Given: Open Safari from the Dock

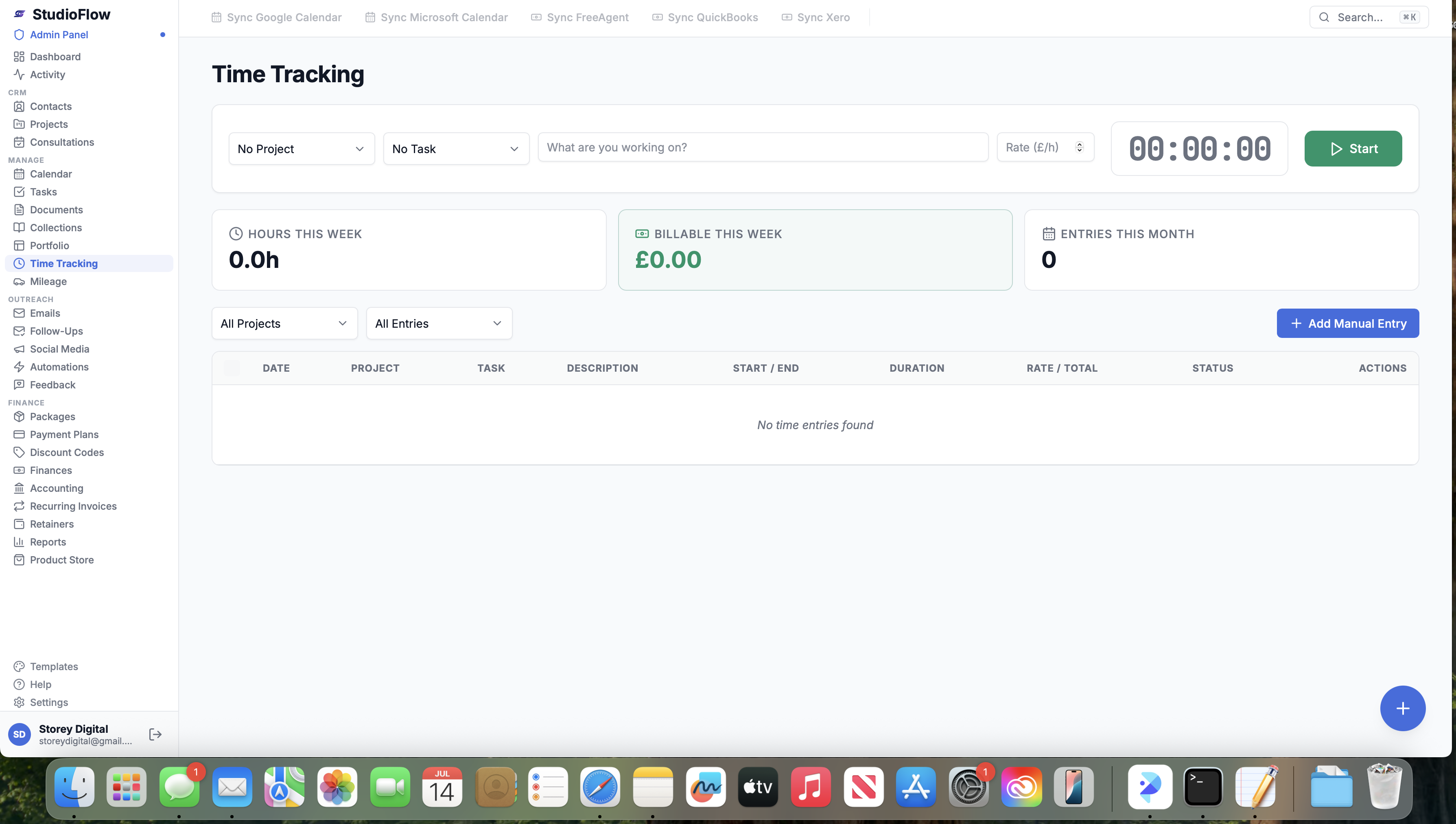Looking at the screenshot, I should (x=599, y=787).
